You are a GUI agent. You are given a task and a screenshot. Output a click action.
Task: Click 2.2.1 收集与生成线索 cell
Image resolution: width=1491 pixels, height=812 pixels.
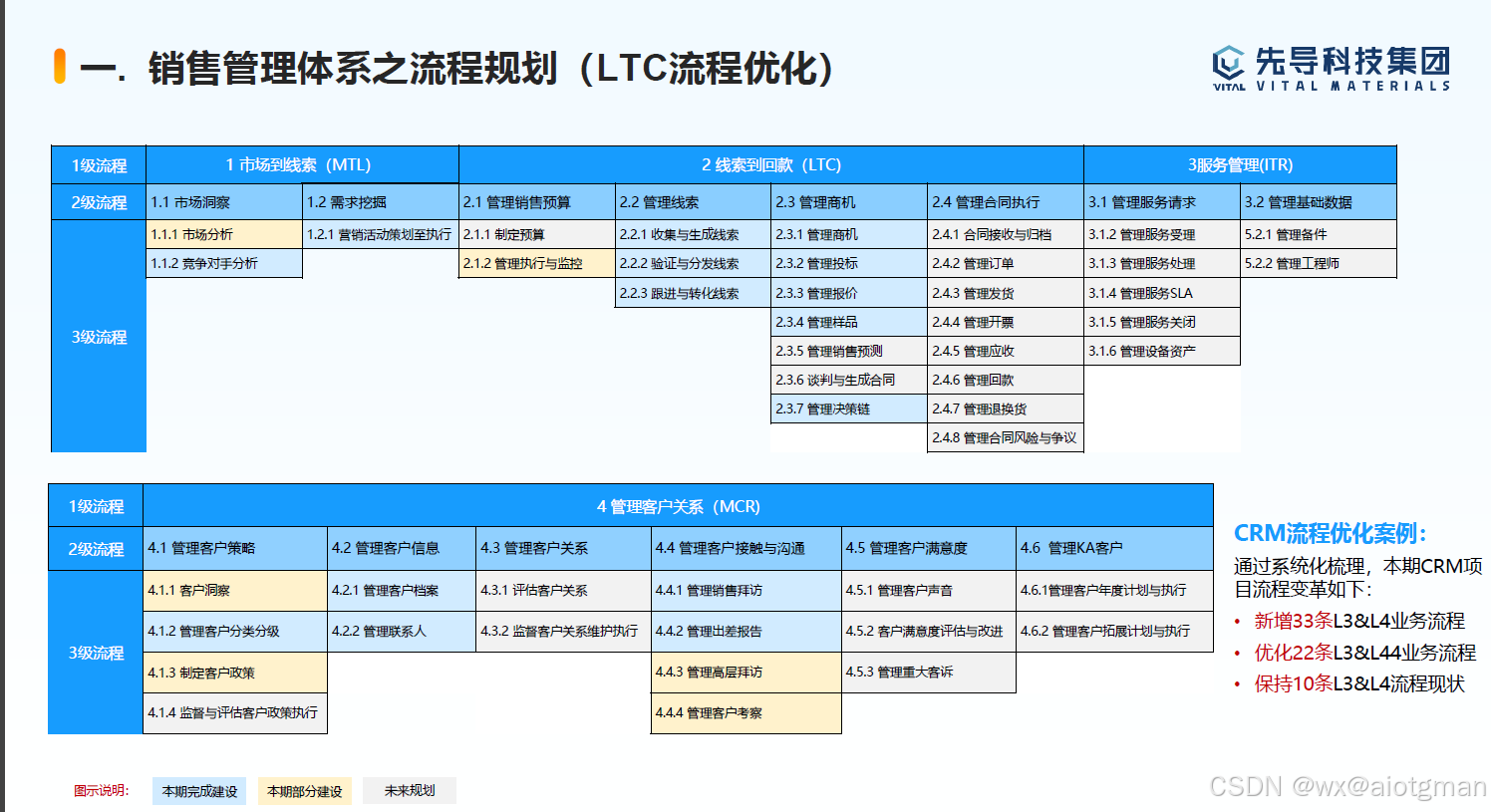(x=694, y=234)
